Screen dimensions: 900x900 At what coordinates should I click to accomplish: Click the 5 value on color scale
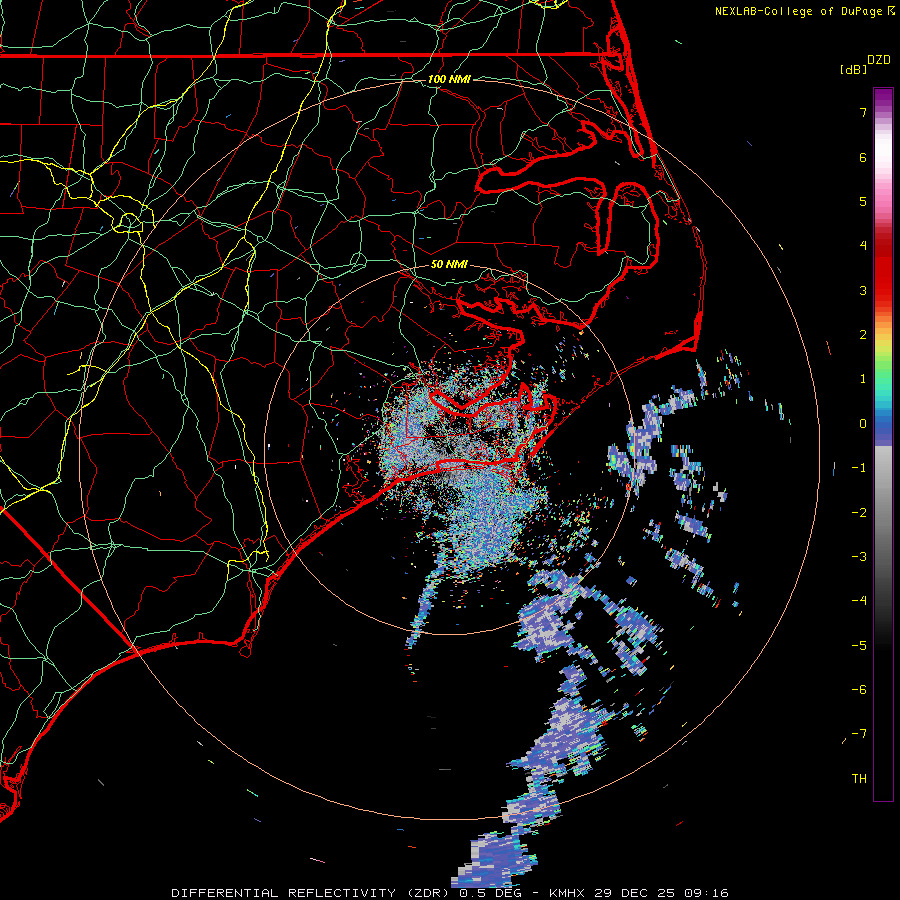coord(863,201)
